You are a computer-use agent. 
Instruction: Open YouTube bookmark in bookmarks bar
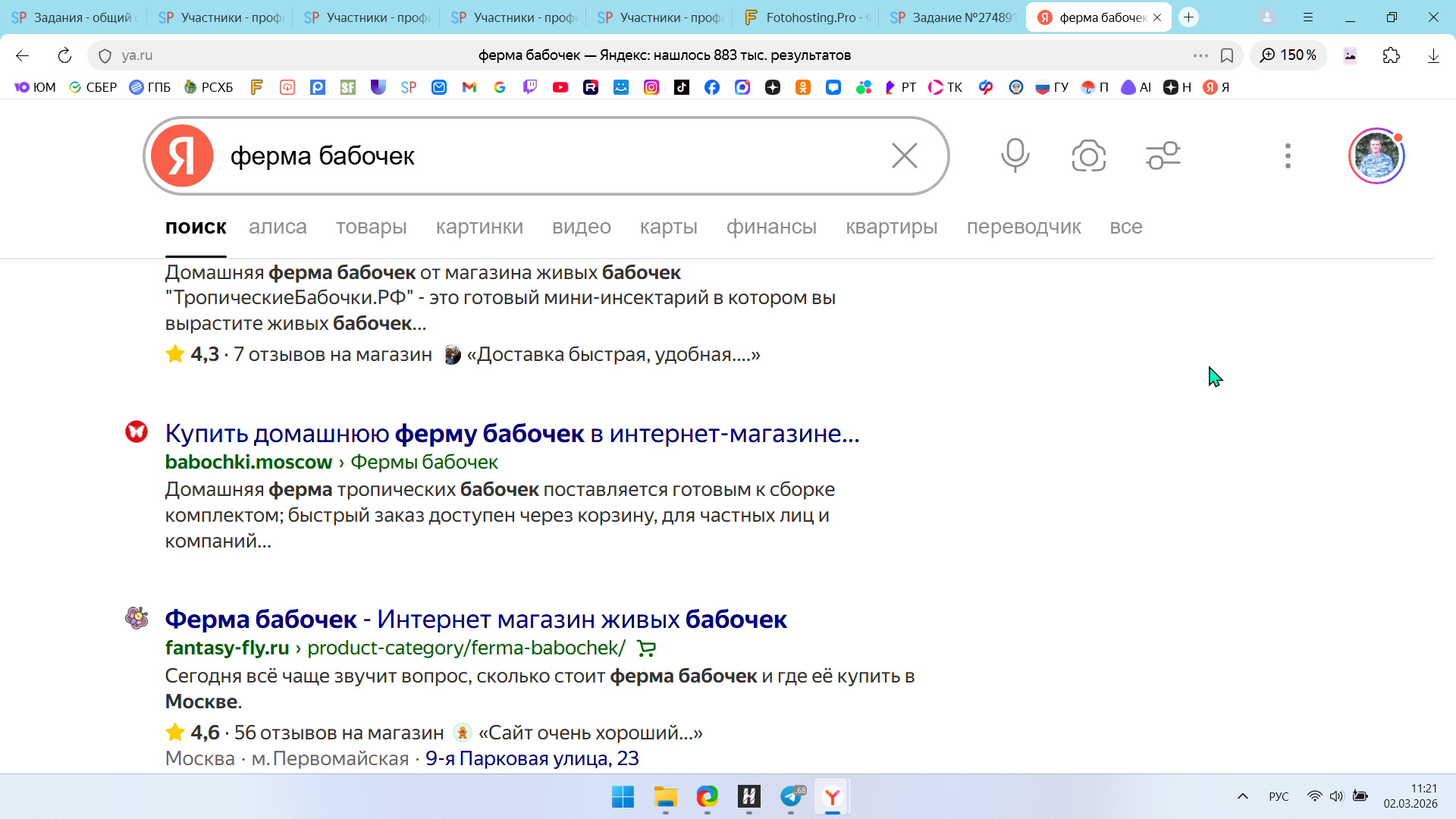pyautogui.click(x=560, y=87)
